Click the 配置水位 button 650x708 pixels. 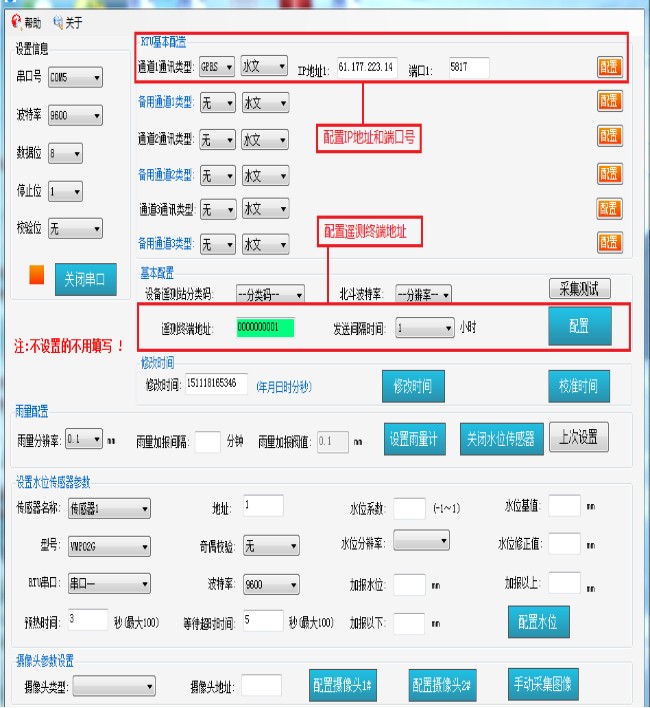click(x=539, y=622)
